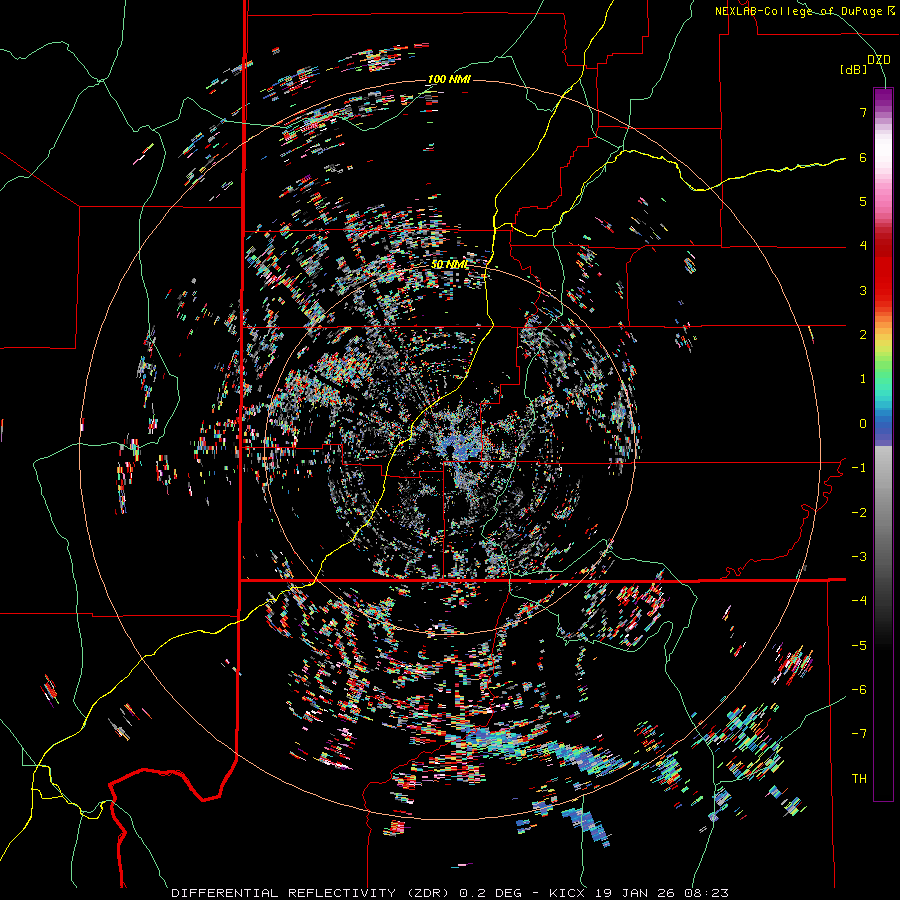Image resolution: width=900 pixels, height=900 pixels.
Task: Click the -6 value on color scale
Action: click(x=859, y=690)
